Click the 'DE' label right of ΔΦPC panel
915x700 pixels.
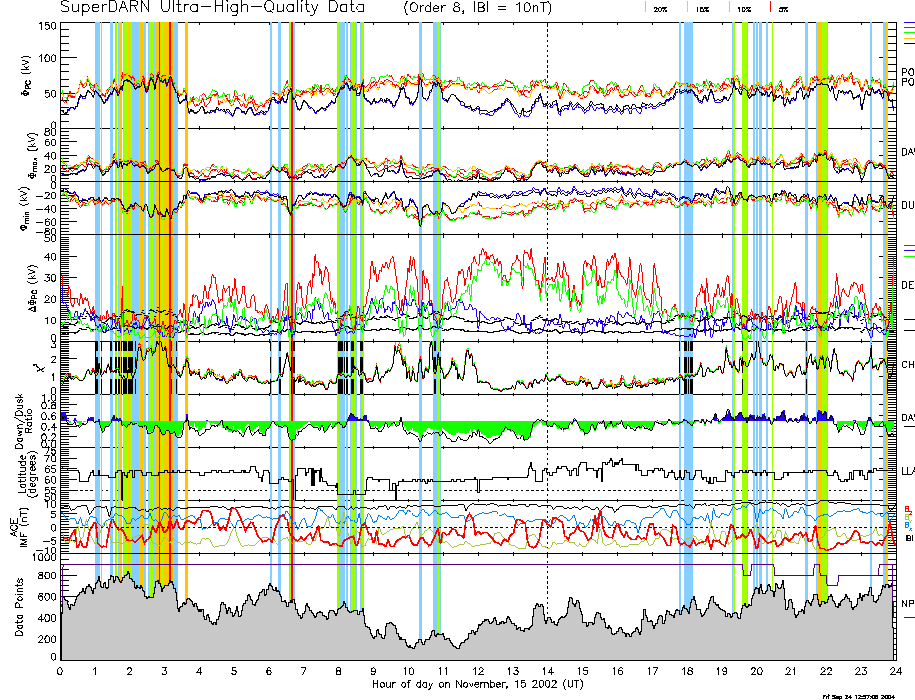click(908, 285)
